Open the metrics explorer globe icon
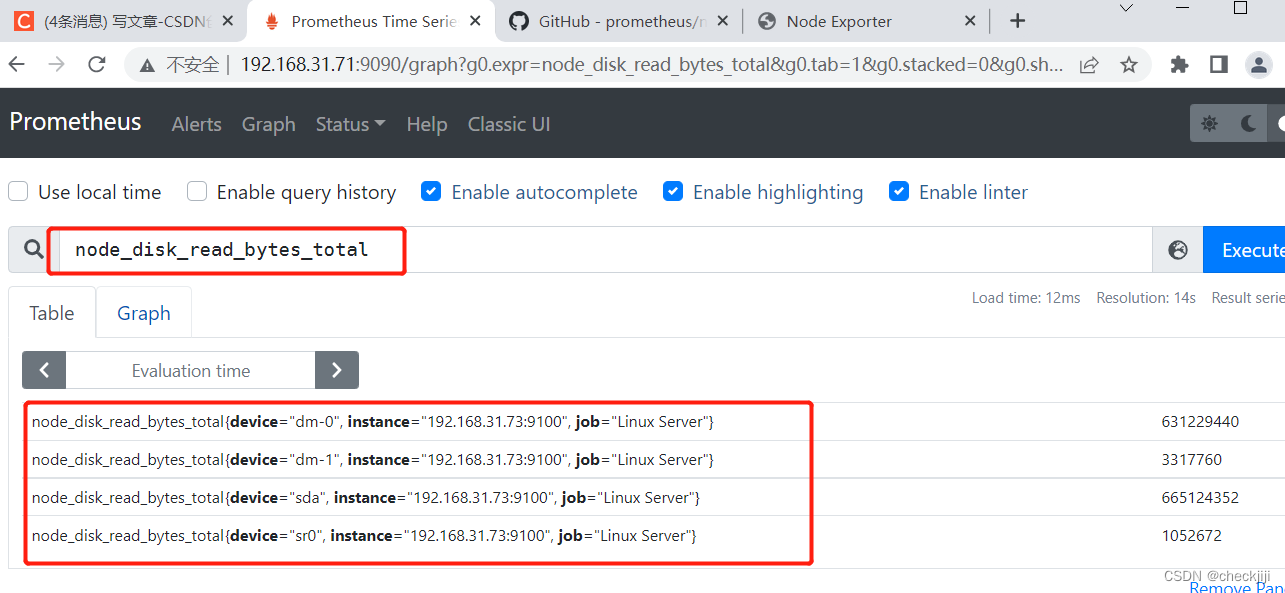 [1177, 249]
